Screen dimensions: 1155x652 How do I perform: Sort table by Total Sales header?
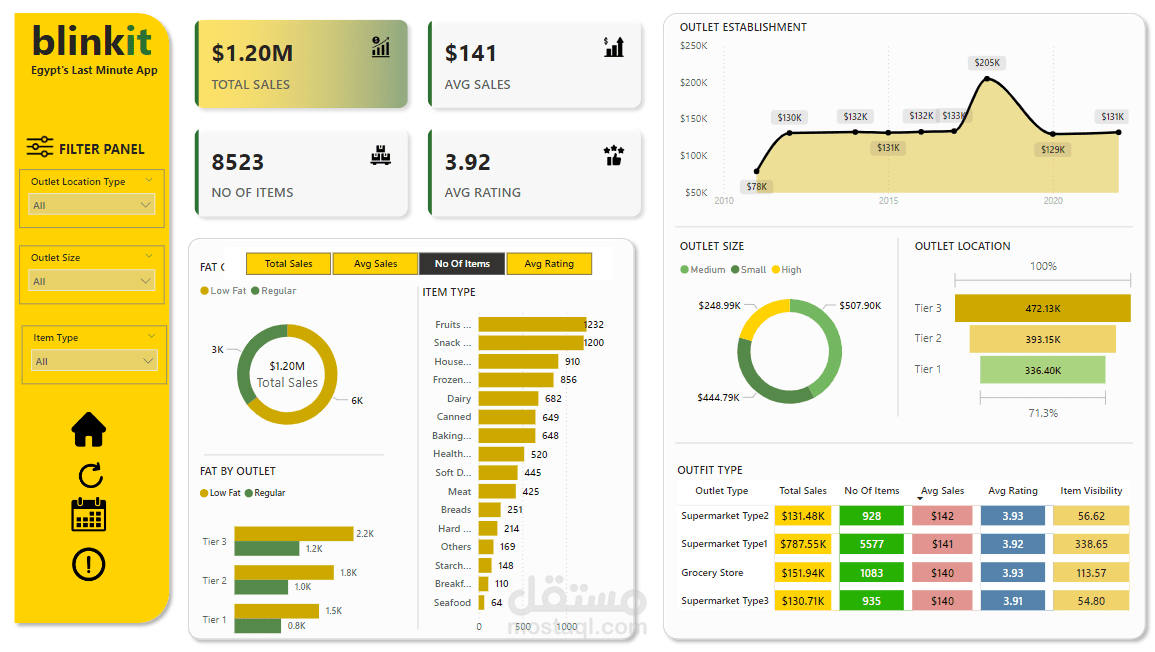pos(803,491)
